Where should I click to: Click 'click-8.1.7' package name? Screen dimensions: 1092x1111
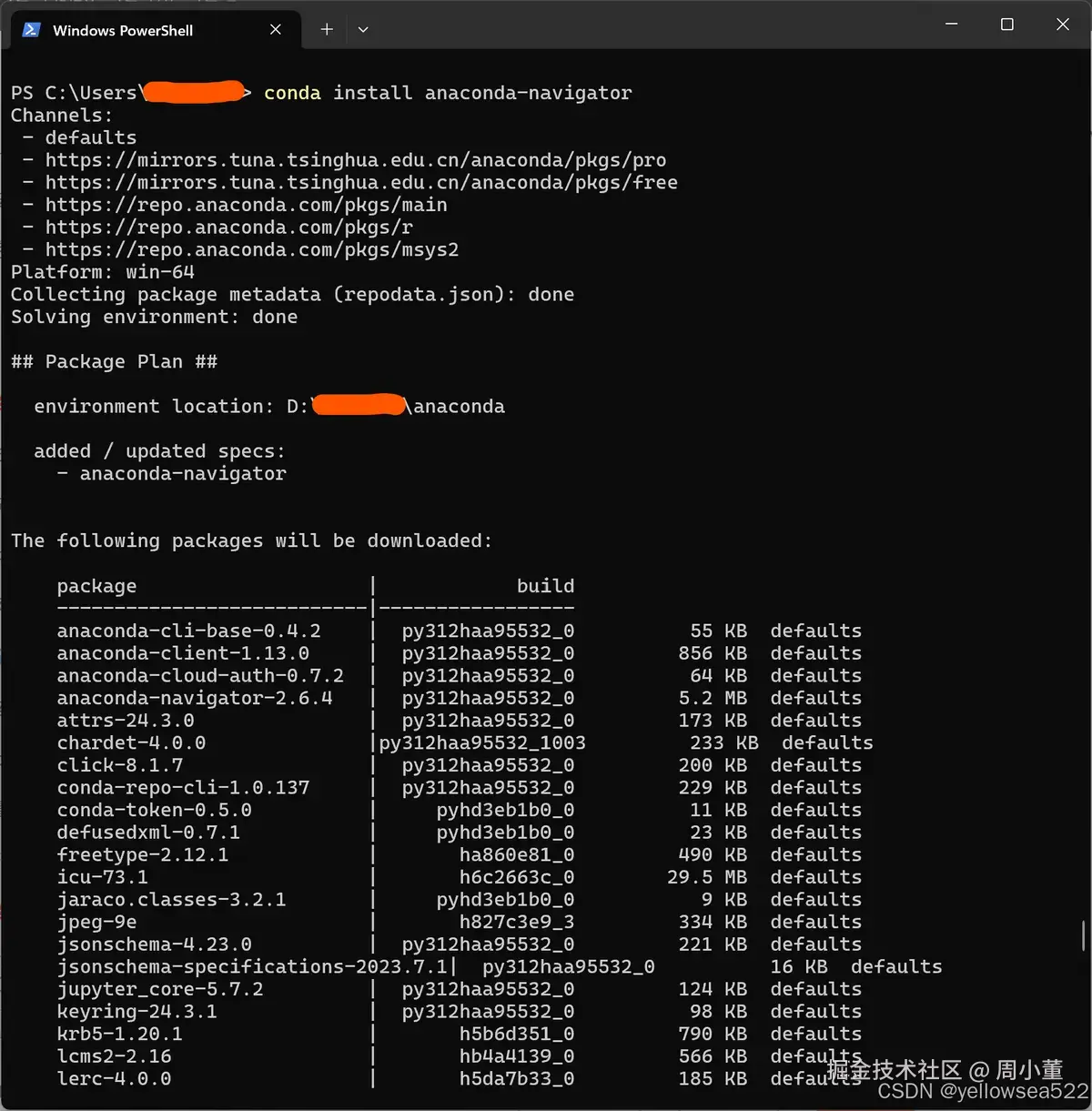[x=119, y=765]
